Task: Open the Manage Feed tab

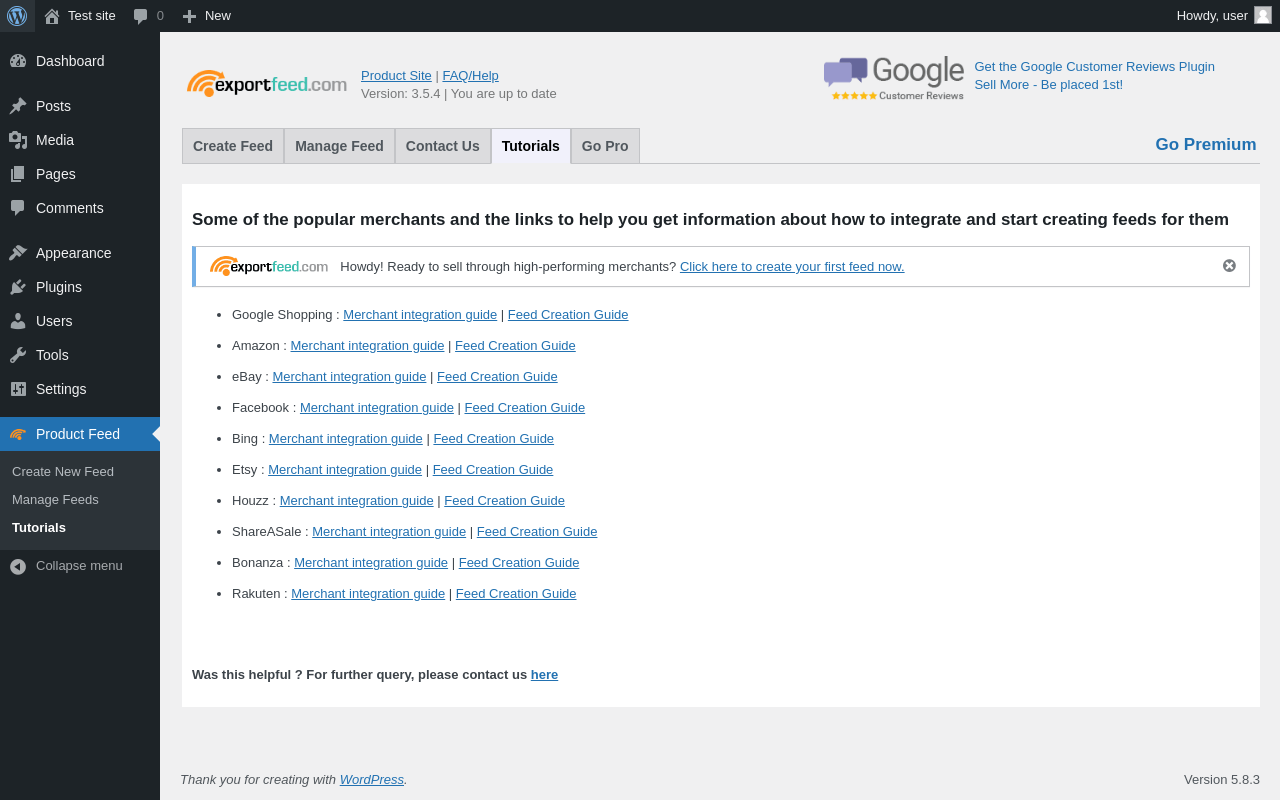Action: point(339,146)
